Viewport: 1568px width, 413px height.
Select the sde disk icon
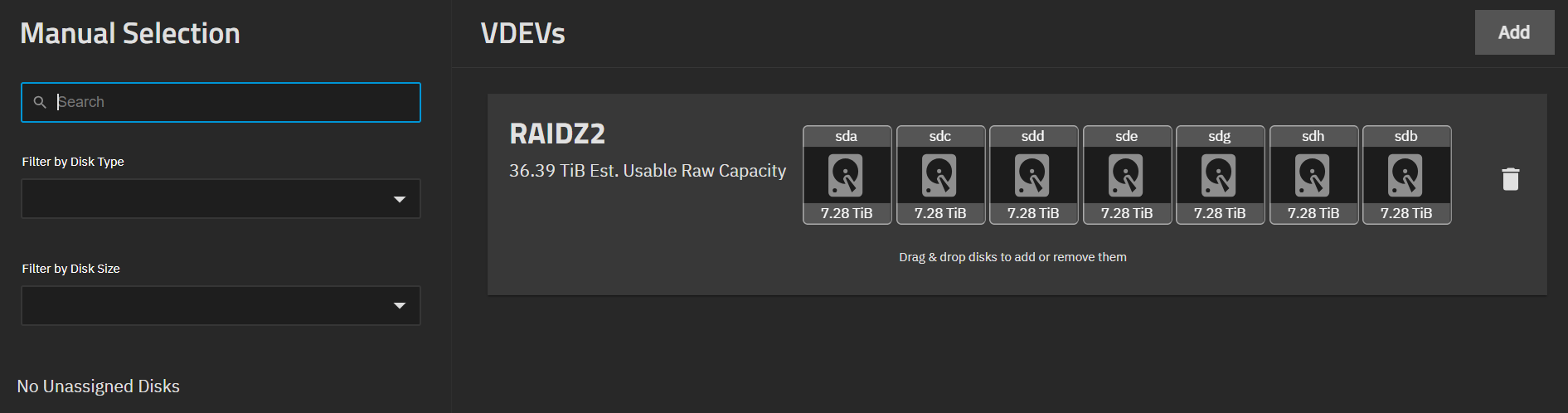1126,175
